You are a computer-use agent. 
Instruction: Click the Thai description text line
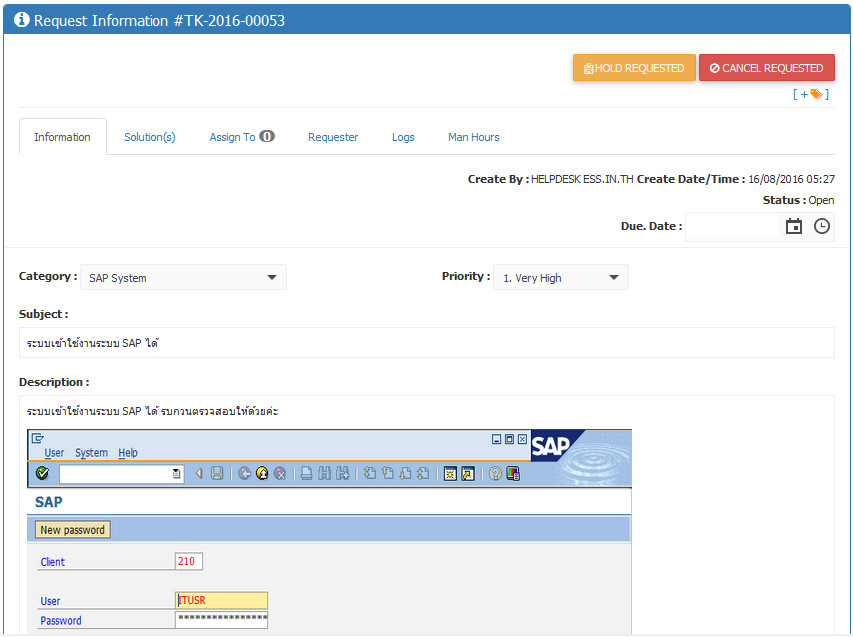point(152,411)
